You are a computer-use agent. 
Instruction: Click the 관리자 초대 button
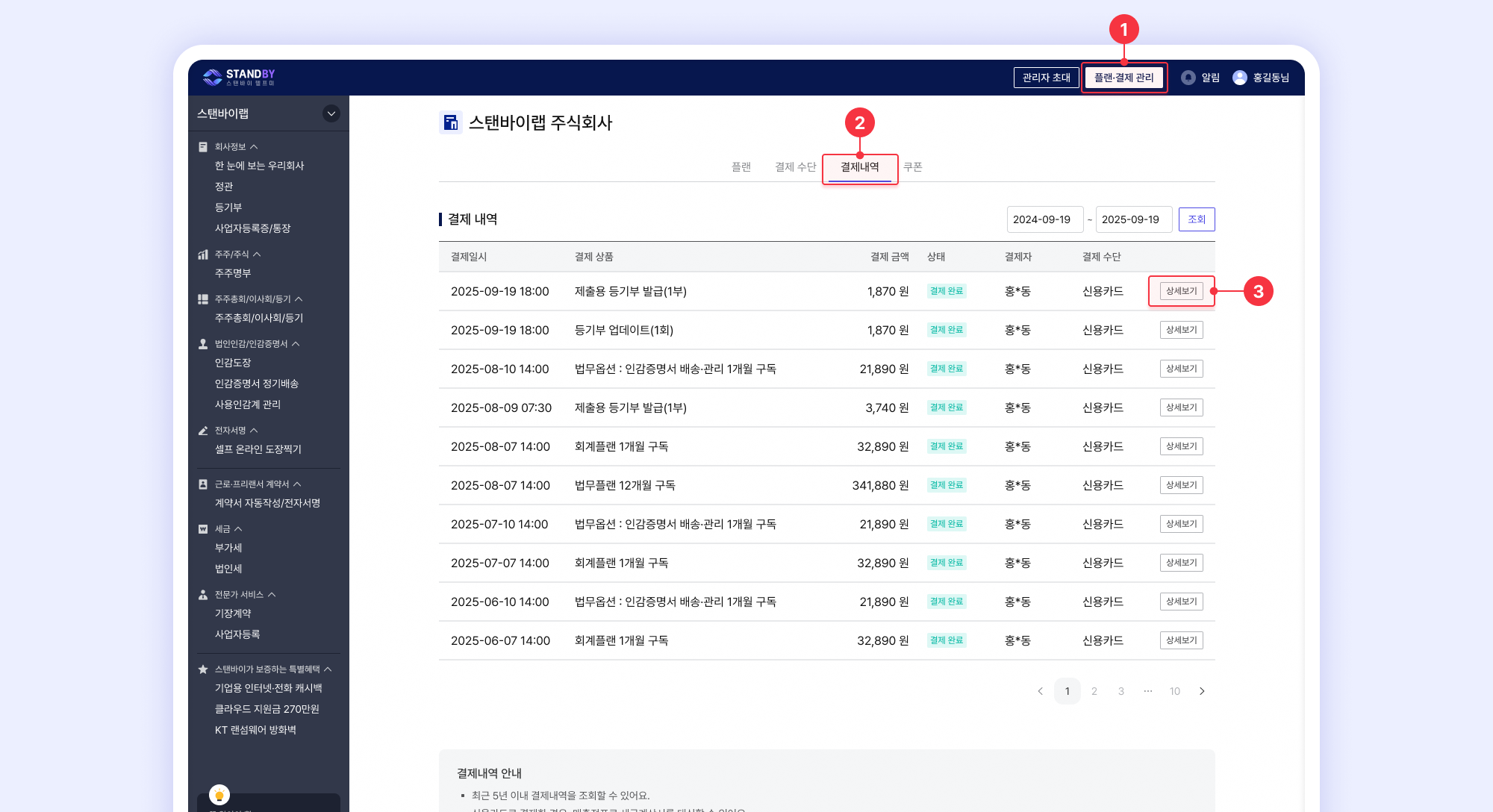click(x=1046, y=78)
